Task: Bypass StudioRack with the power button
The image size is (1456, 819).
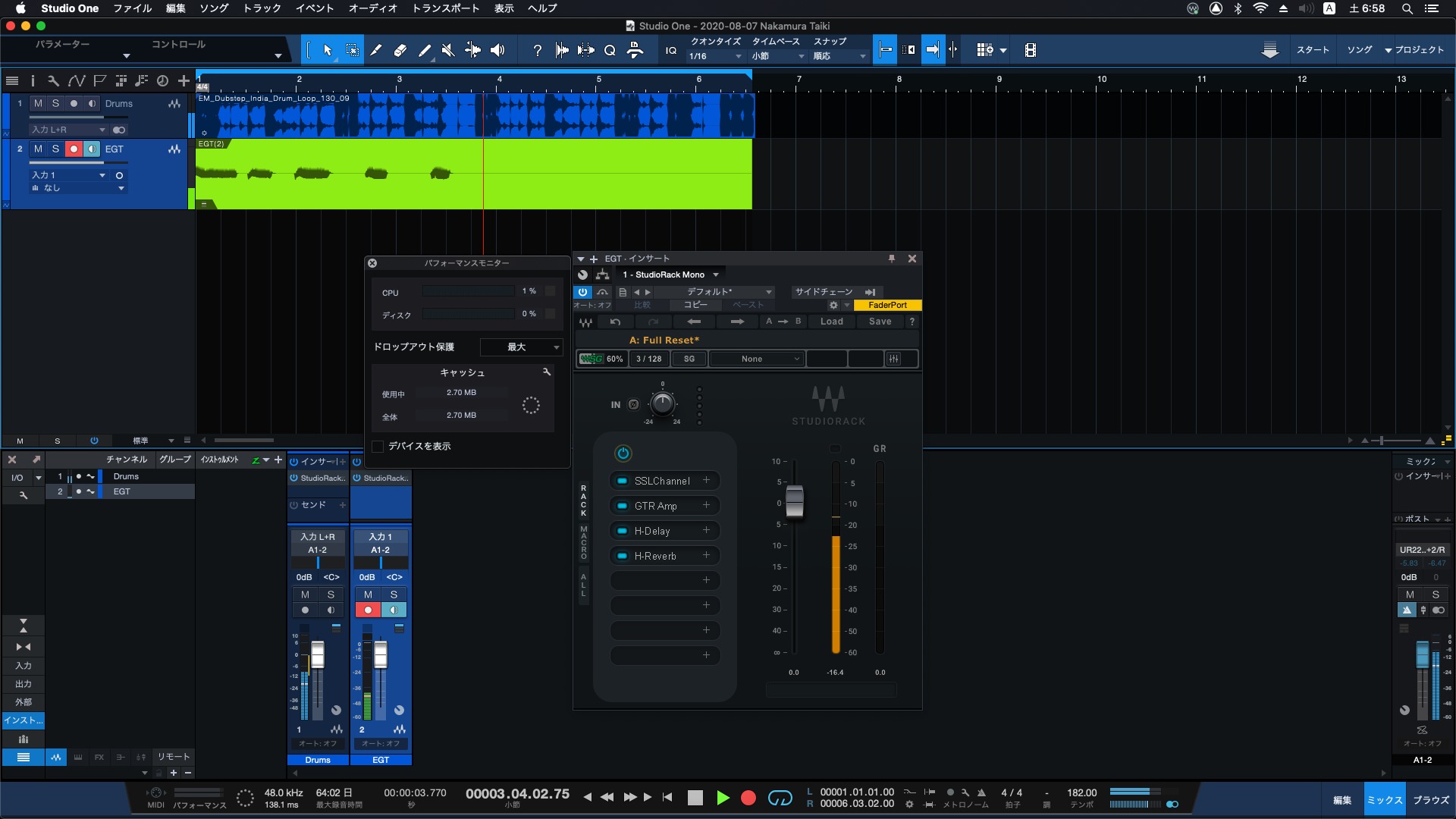Action: pos(582,292)
